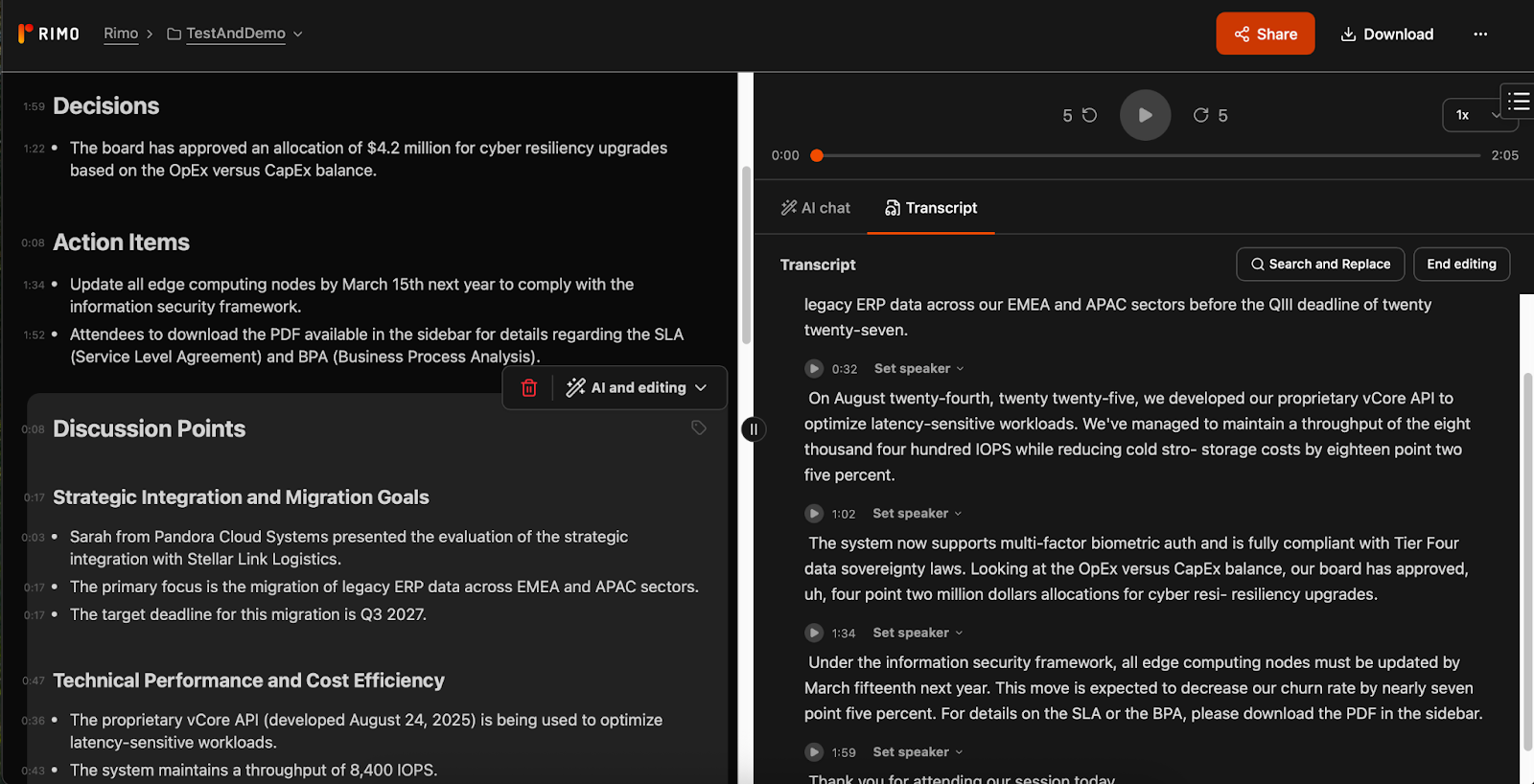Expand the TestAndDemo folder dropdown
Viewport: 1534px width, 784px height.
pos(298,35)
